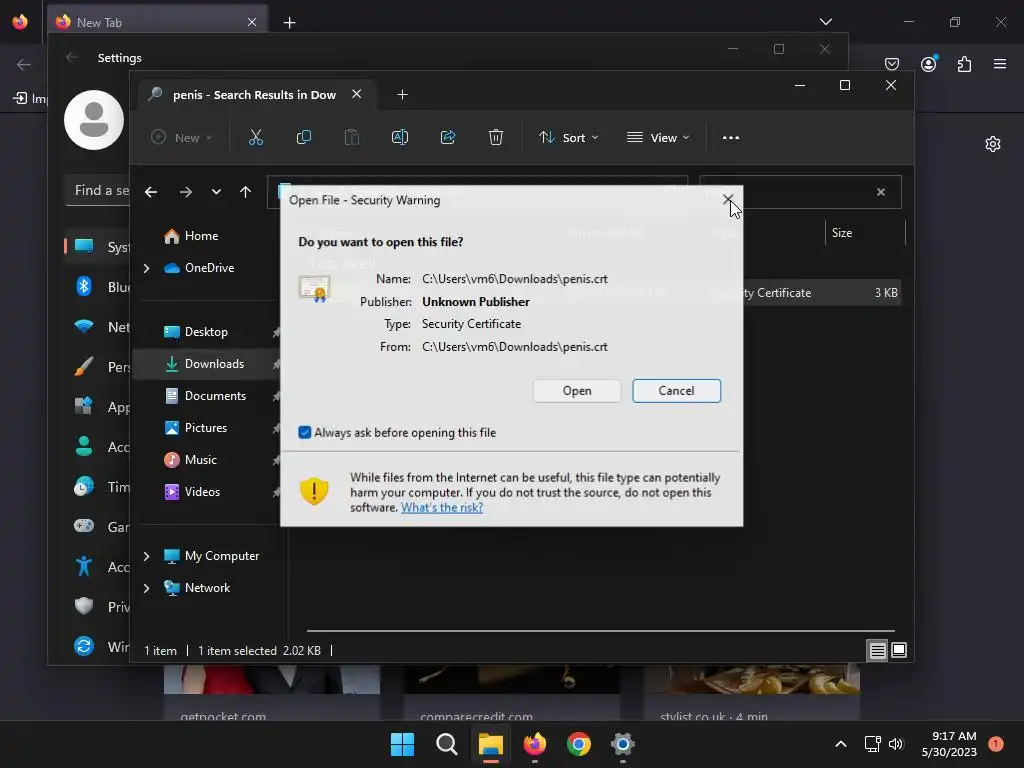Viewport: 1024px width, 768px height.
Task: Click the Firefox new tab personalize gear
Action: [993, 144]
